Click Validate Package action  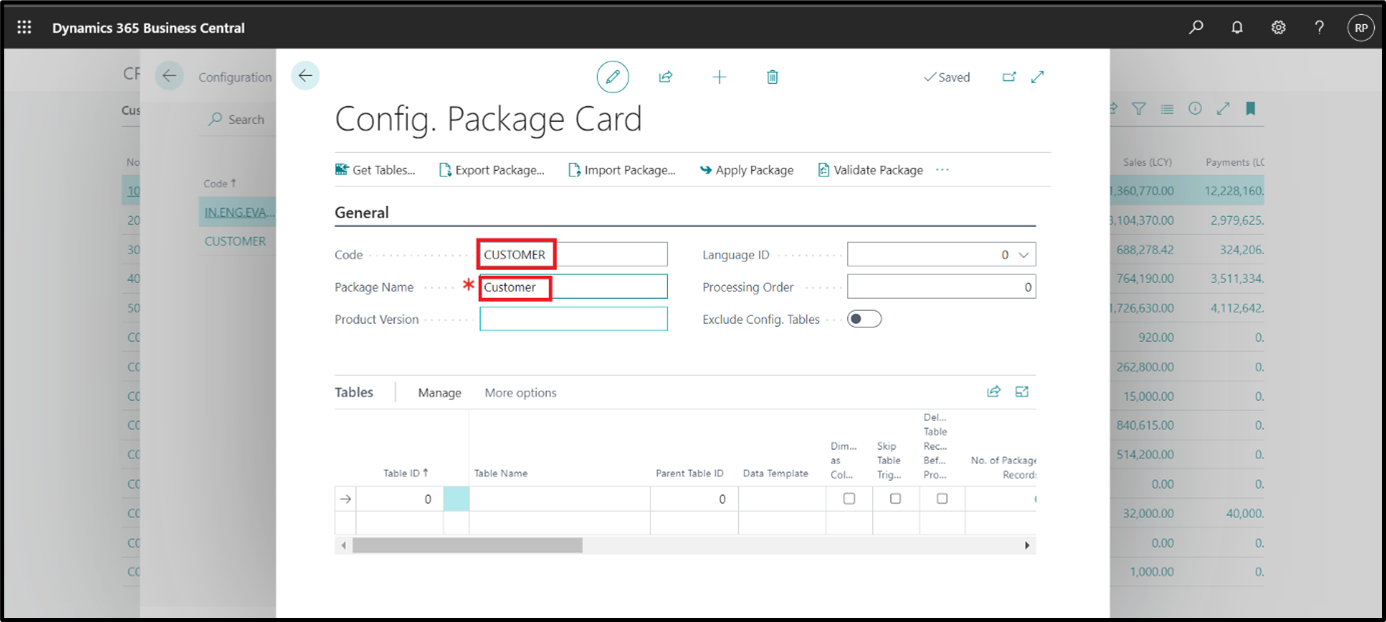870,170
